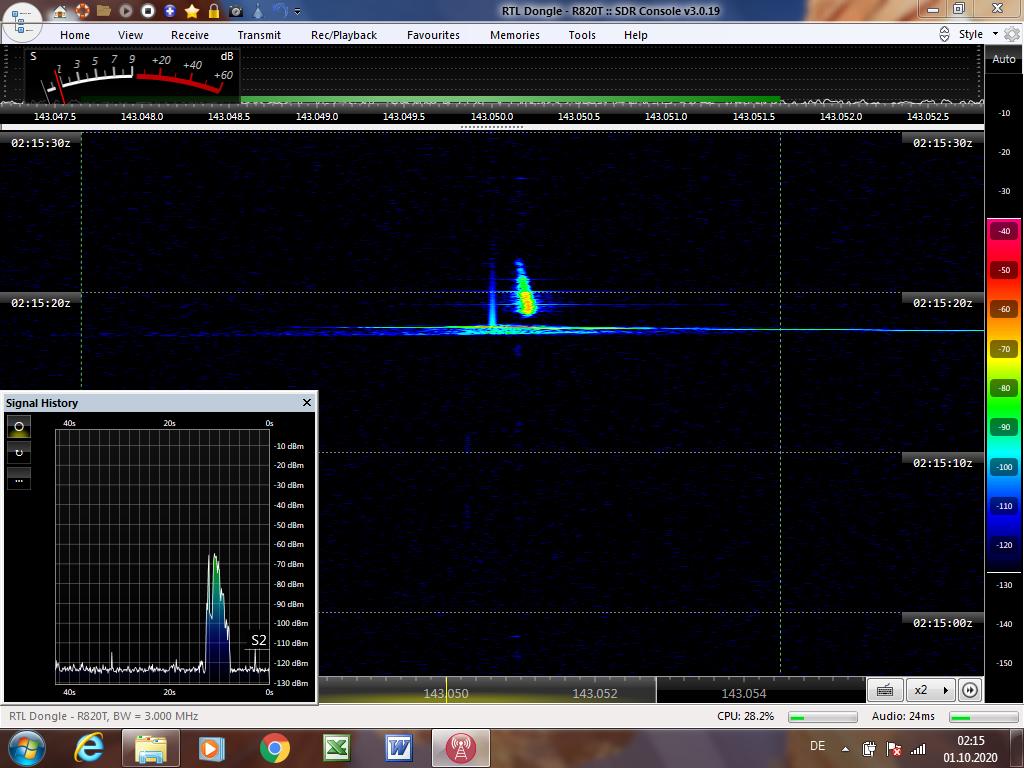Click the -110 blue level on colour scale
This screenshot has height=768, width=1024.
[1004, 505]
